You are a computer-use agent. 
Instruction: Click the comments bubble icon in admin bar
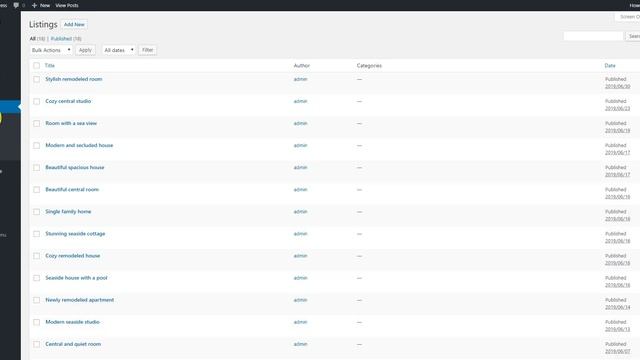pyautogui.click(x=16, y=5)
